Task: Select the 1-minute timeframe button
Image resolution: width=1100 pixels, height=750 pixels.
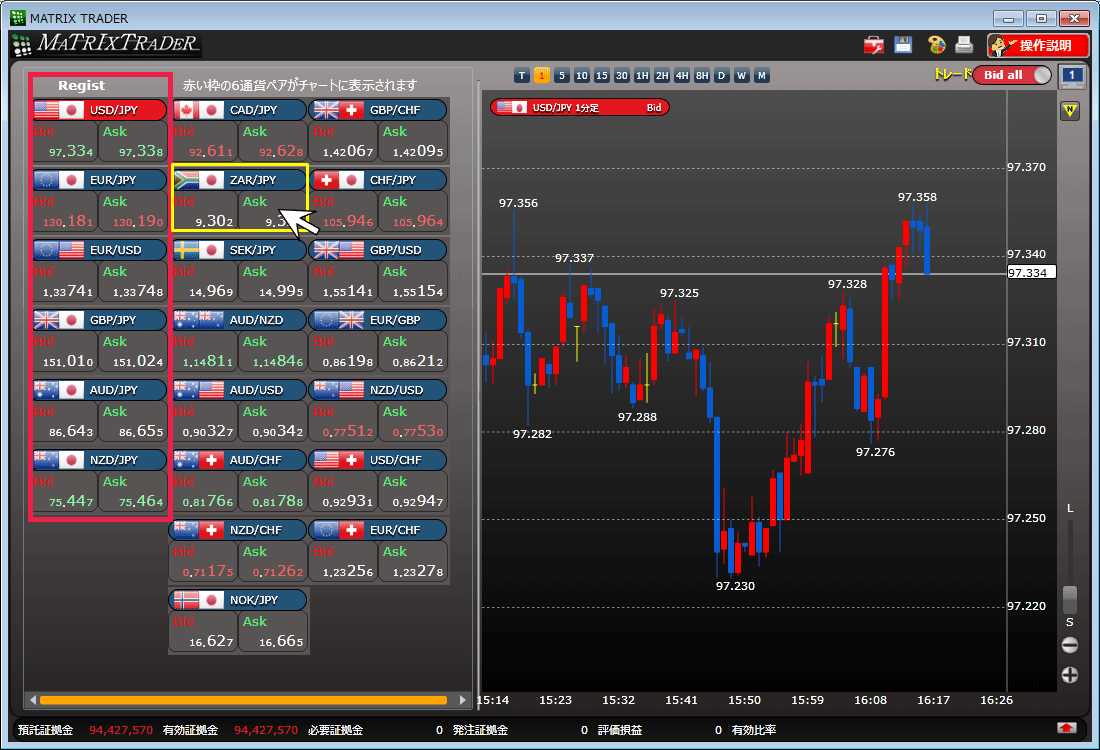Action: click(x=542, y=76)
